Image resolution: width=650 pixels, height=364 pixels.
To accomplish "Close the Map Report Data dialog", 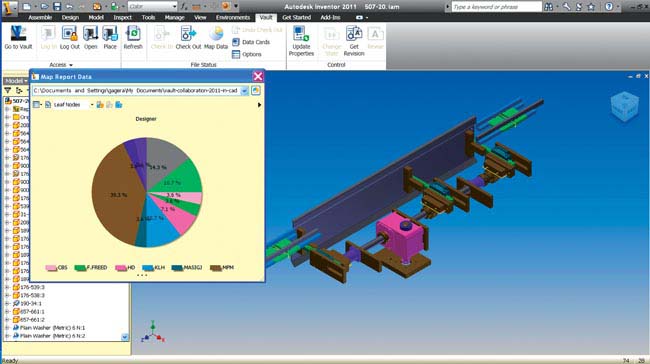I will pyautogui.click(x=258, y=76).
